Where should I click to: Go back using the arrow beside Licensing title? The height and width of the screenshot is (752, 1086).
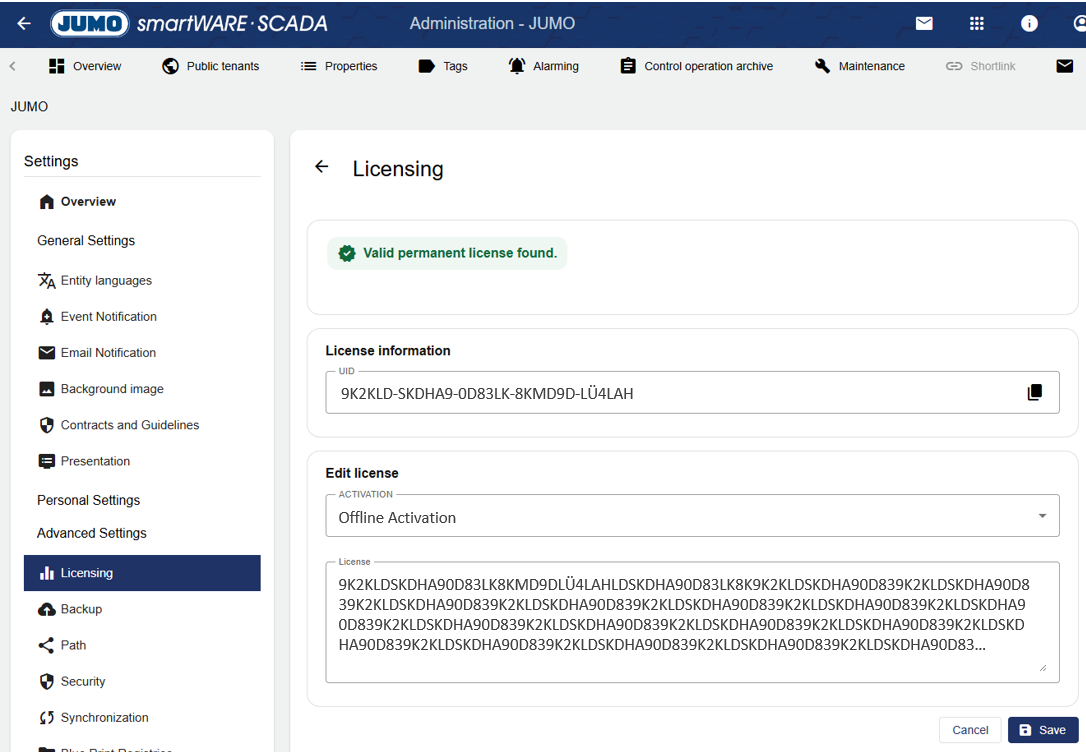click(321, 166)
